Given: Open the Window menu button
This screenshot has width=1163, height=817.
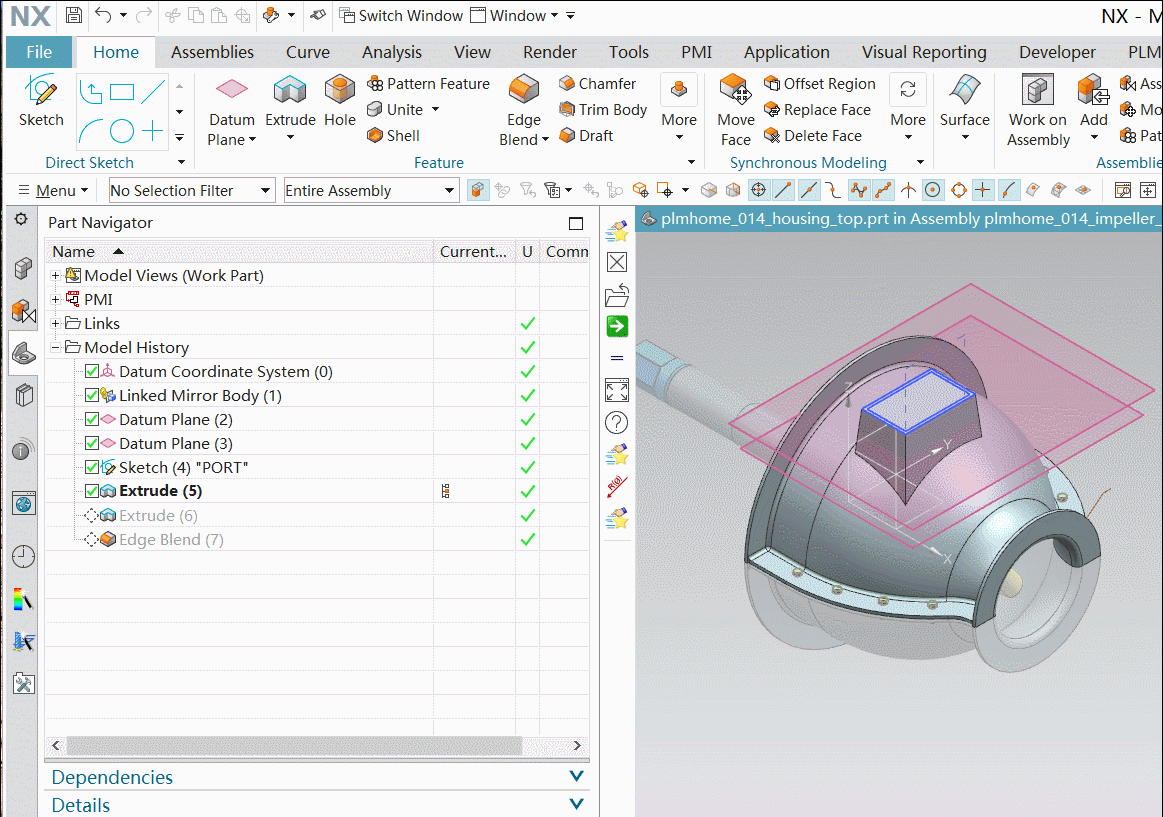Looking at the screenshot, I should coord(515,16).
